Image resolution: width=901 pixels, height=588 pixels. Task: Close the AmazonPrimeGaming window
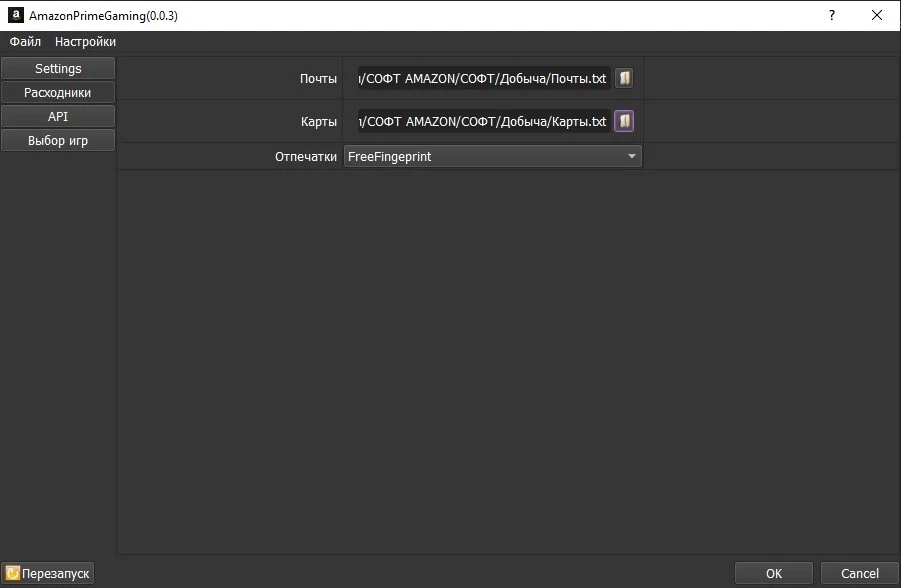(x=877, y=15)
